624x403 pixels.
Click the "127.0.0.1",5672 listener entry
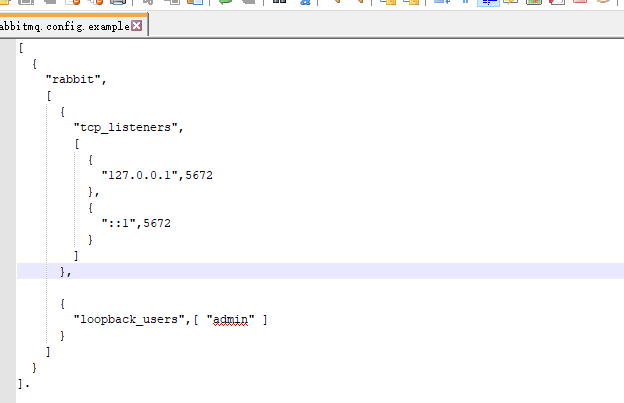point(157,175)
